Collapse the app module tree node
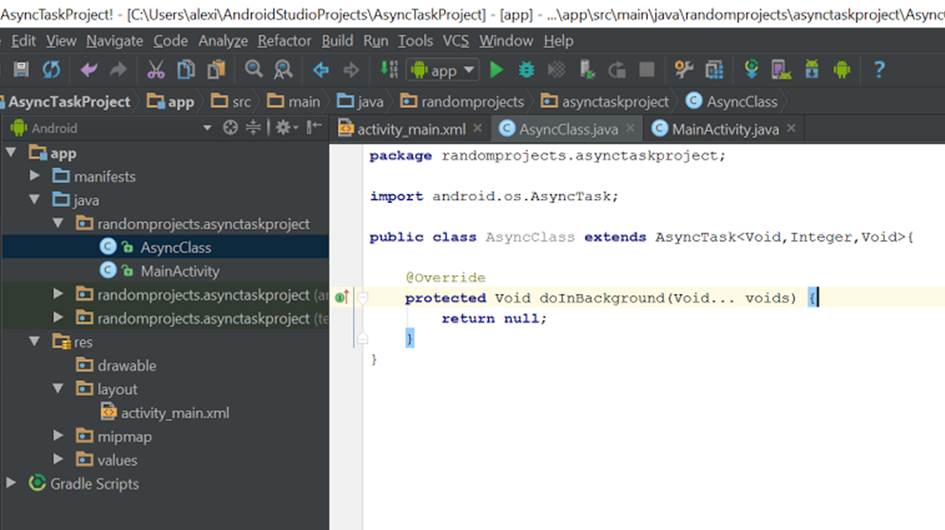Image resolution: width=945 pixels, height=530 pixels. (x=11, y=153)
